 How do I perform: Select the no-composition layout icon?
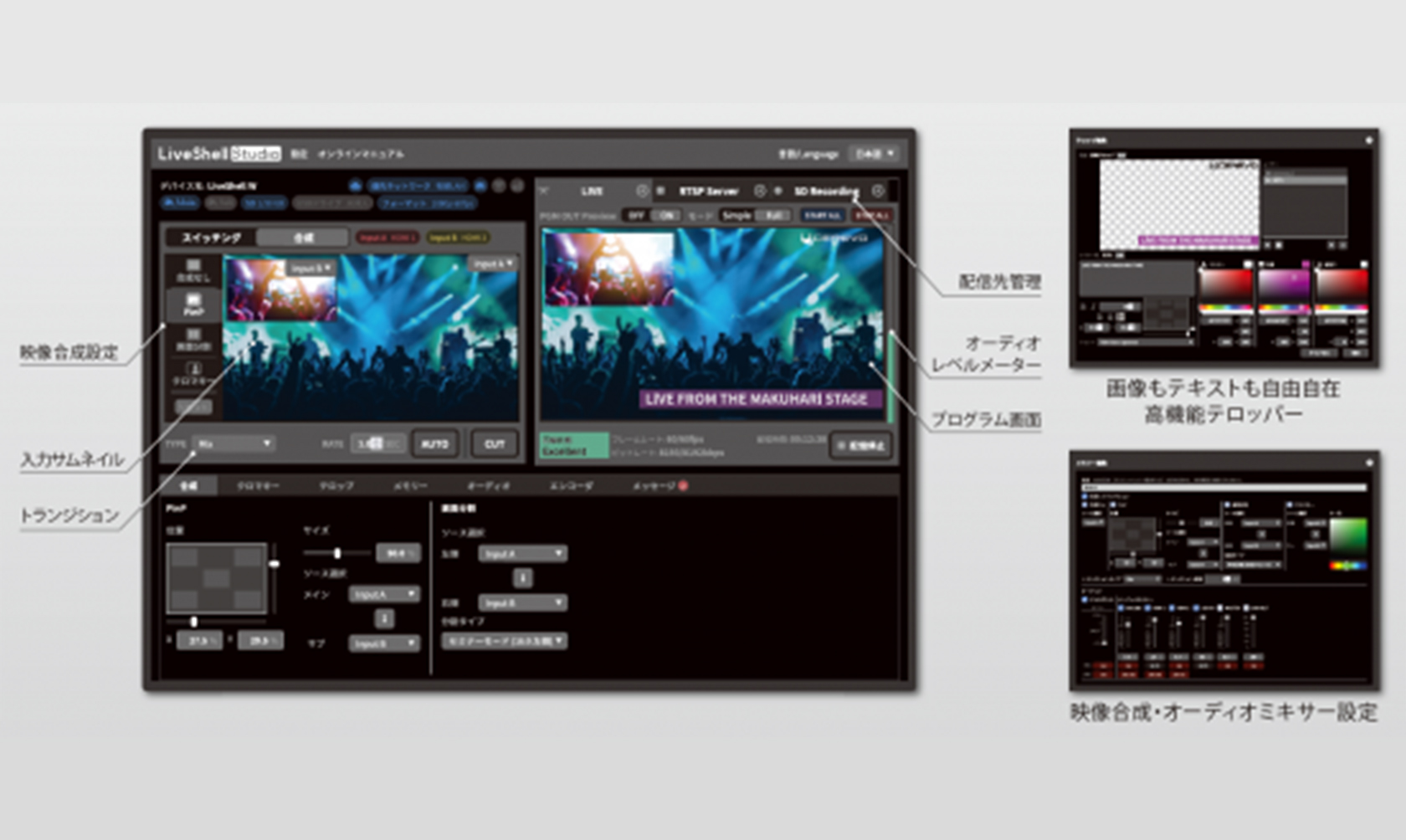[193, 269]
